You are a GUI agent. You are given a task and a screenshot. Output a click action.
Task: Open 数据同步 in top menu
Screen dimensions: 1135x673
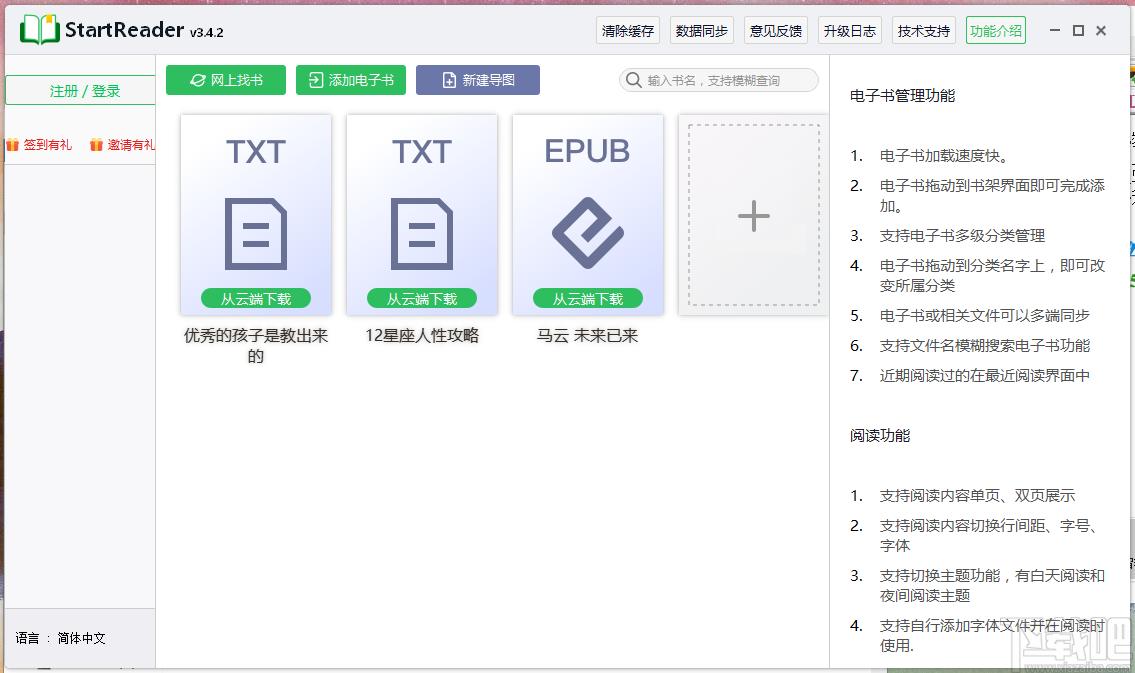pos(702,31)
